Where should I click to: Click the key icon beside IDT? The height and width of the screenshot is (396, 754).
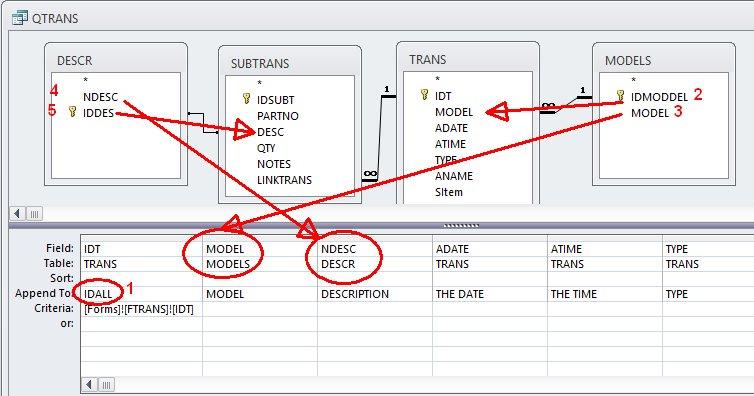pyautogui.click(x=425, y=95)
